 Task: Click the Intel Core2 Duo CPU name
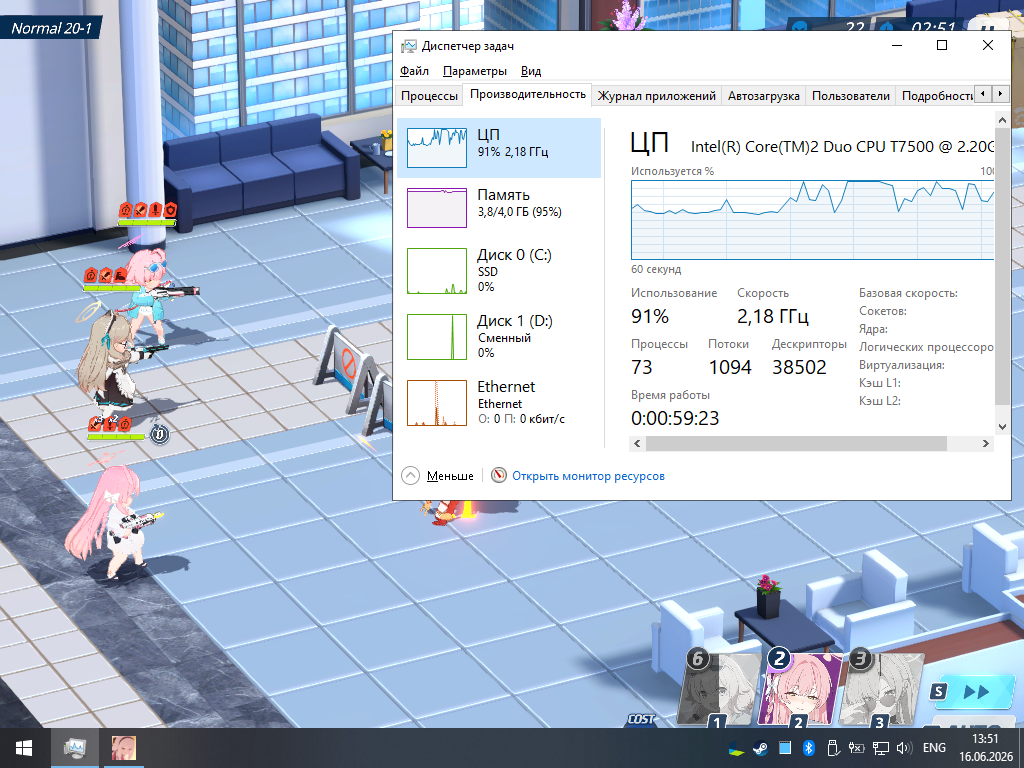842,146
